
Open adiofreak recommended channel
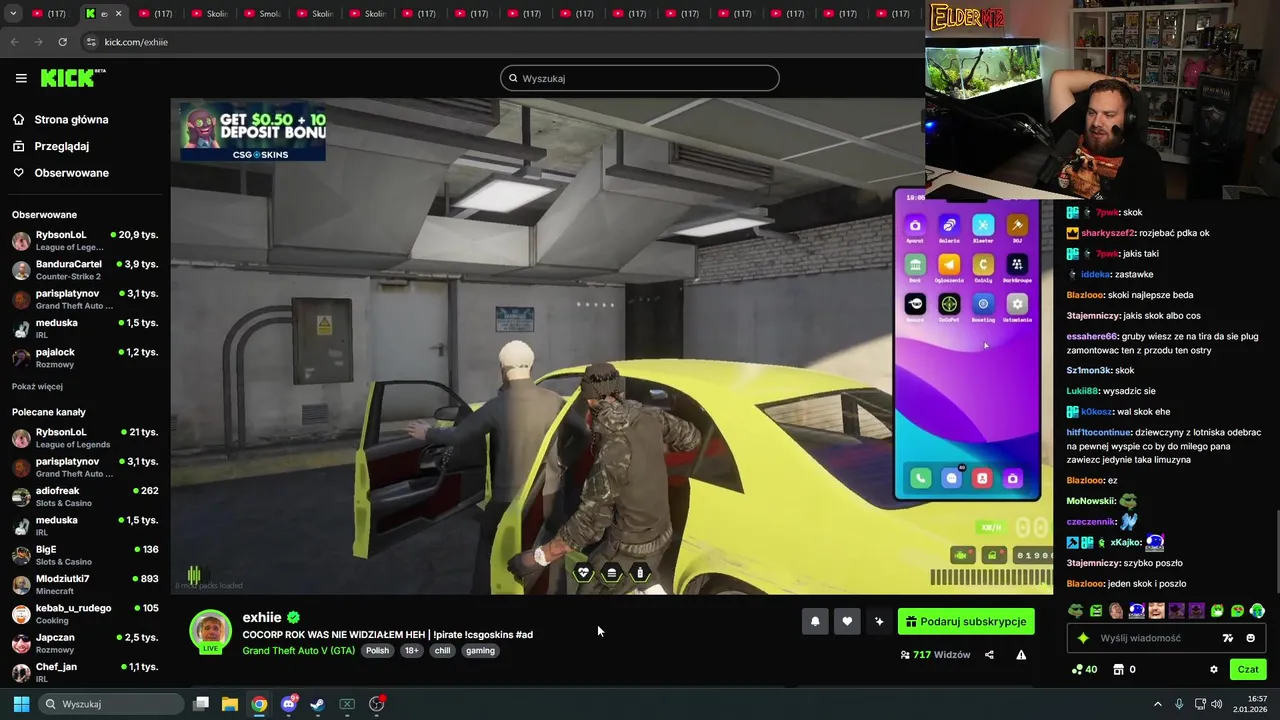(x=84, y=496)
